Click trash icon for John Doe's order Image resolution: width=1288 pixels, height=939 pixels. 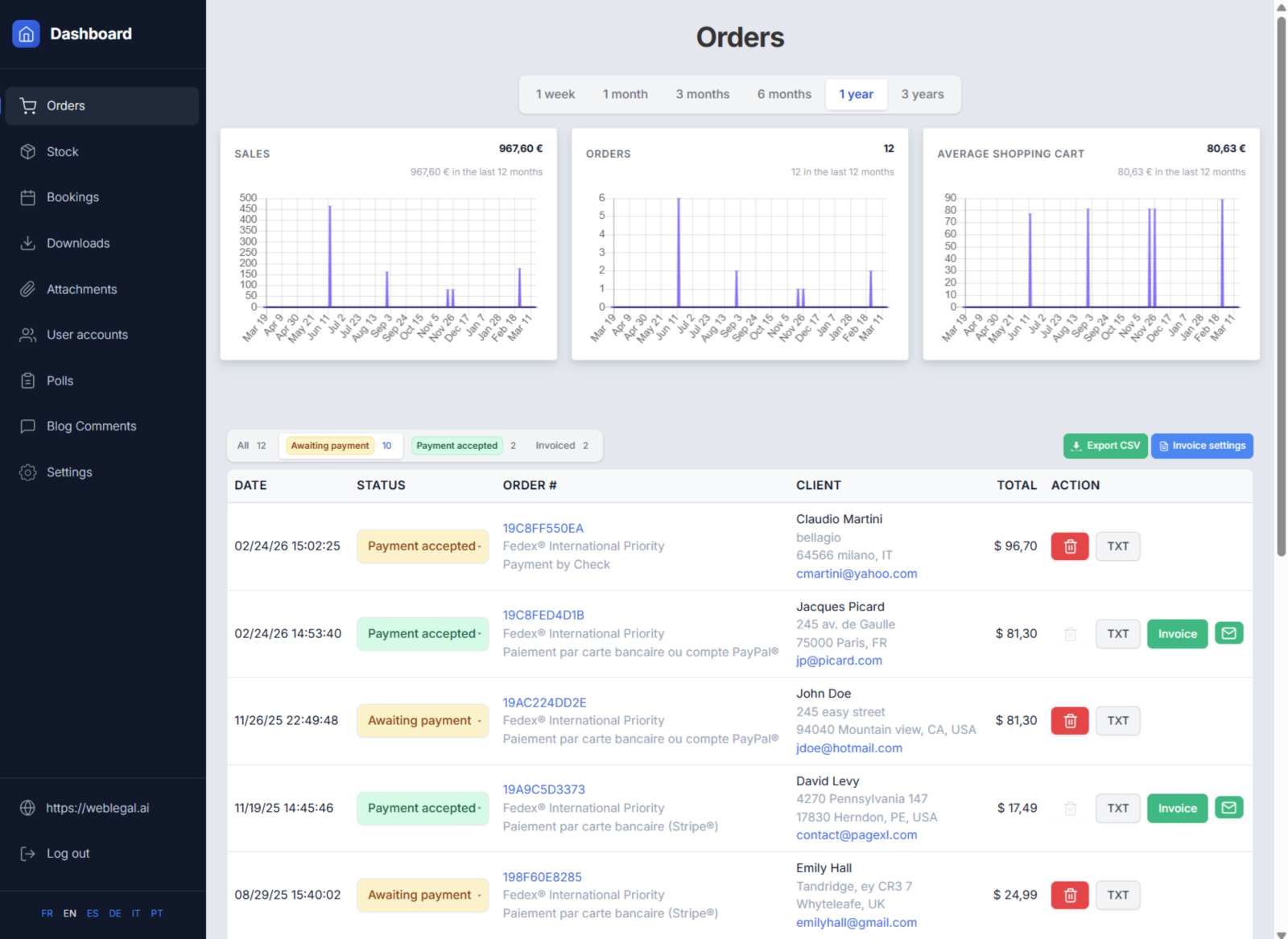tap(1069, 721)
